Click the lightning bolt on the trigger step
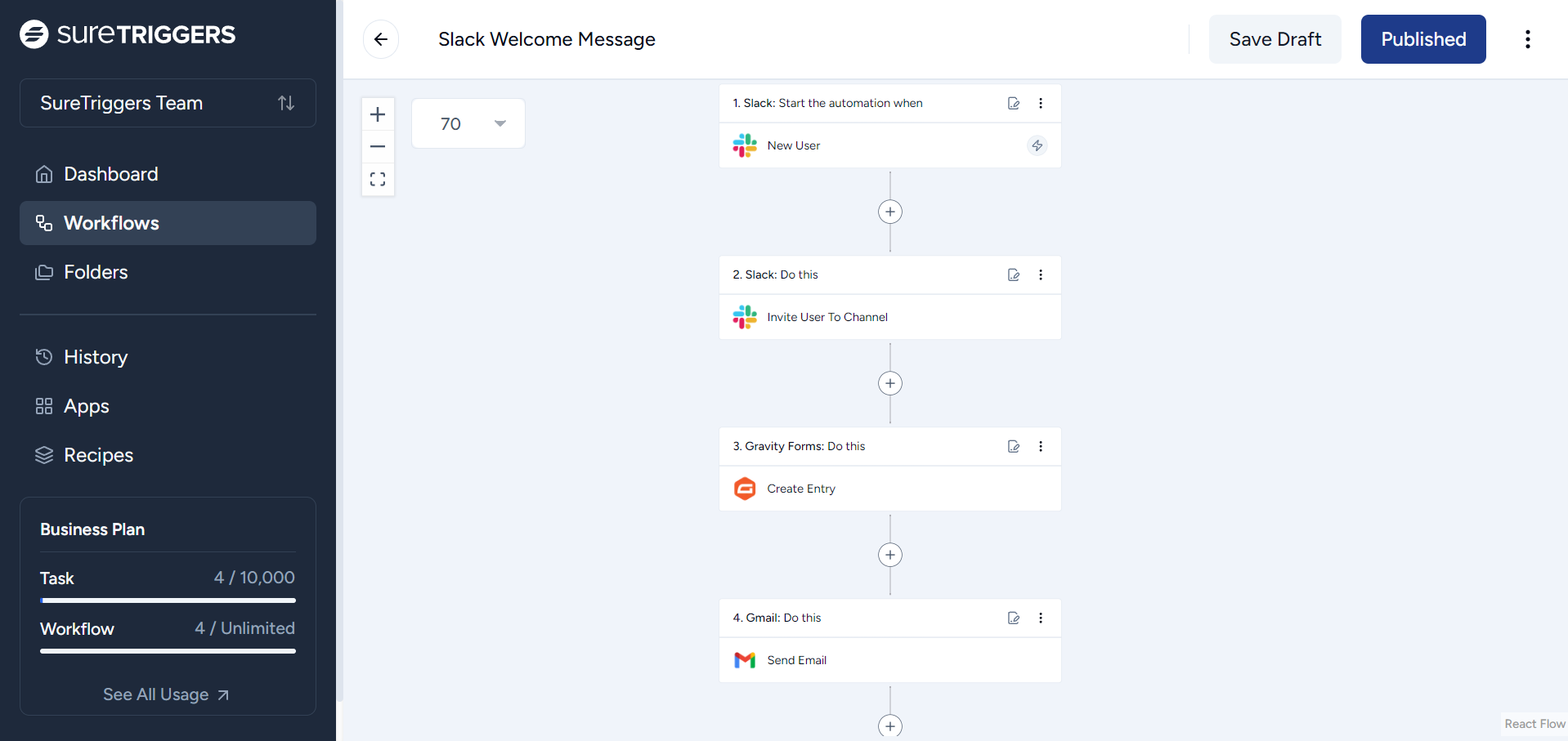 (x=1037, y=145)
